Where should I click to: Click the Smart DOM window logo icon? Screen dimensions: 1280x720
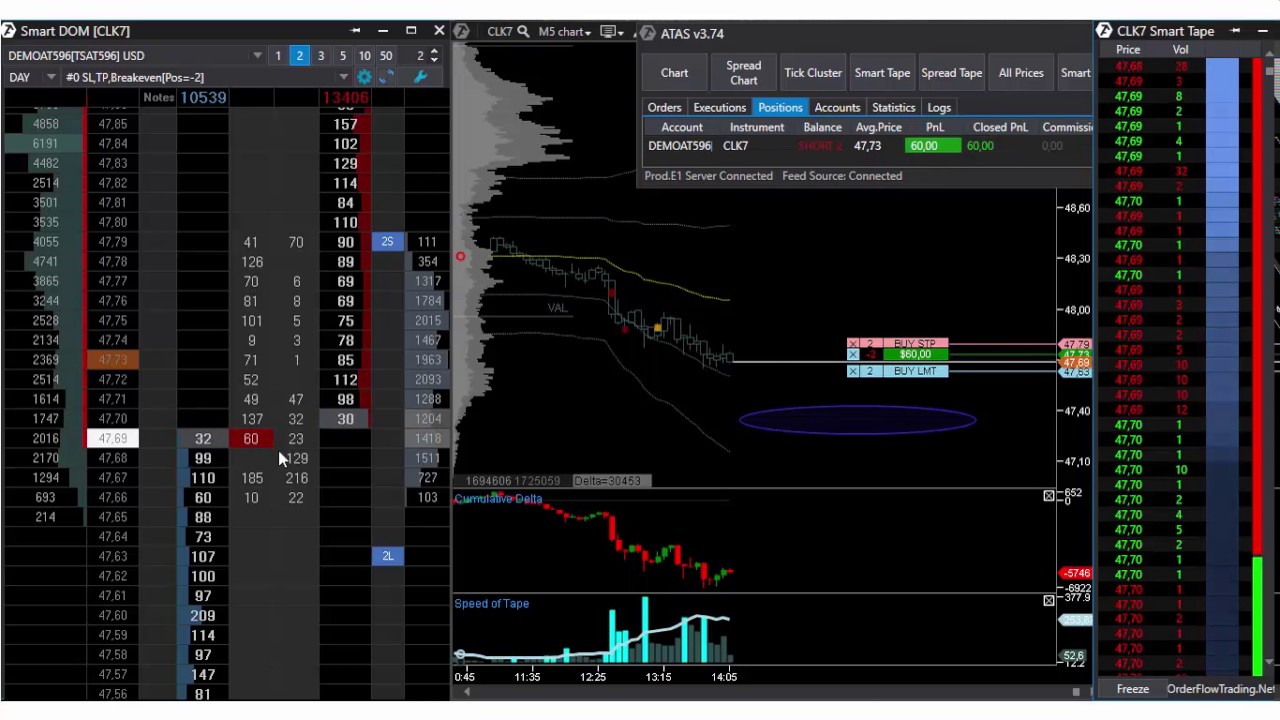10,31
